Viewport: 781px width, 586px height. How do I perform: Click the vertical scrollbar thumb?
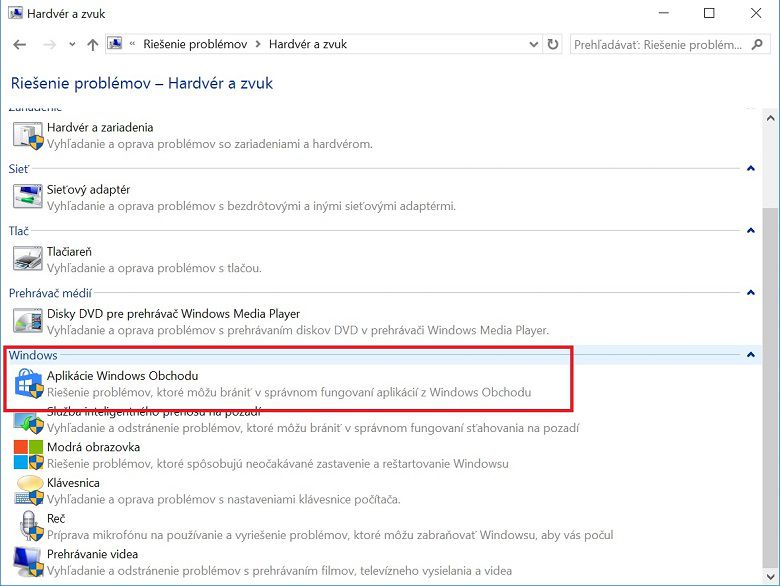click(770, 387)
